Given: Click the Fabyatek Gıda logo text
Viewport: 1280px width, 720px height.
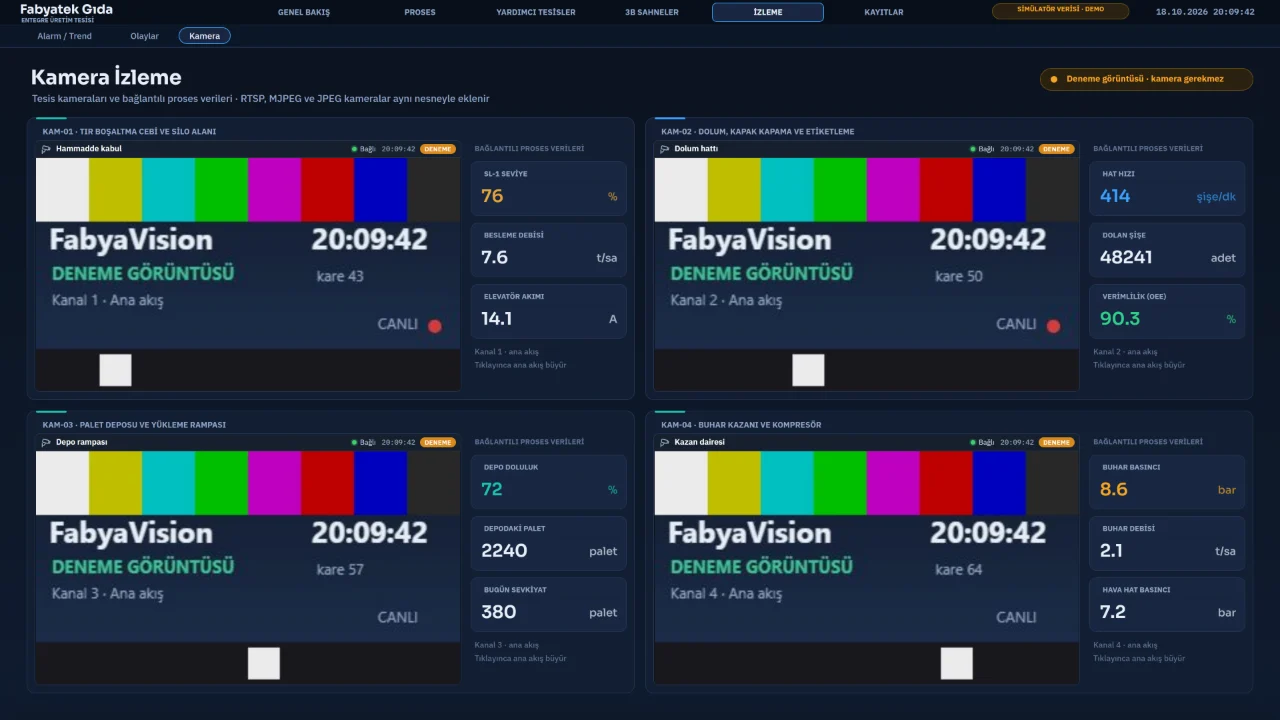Looking at the screenshot, I should point(66,9).
